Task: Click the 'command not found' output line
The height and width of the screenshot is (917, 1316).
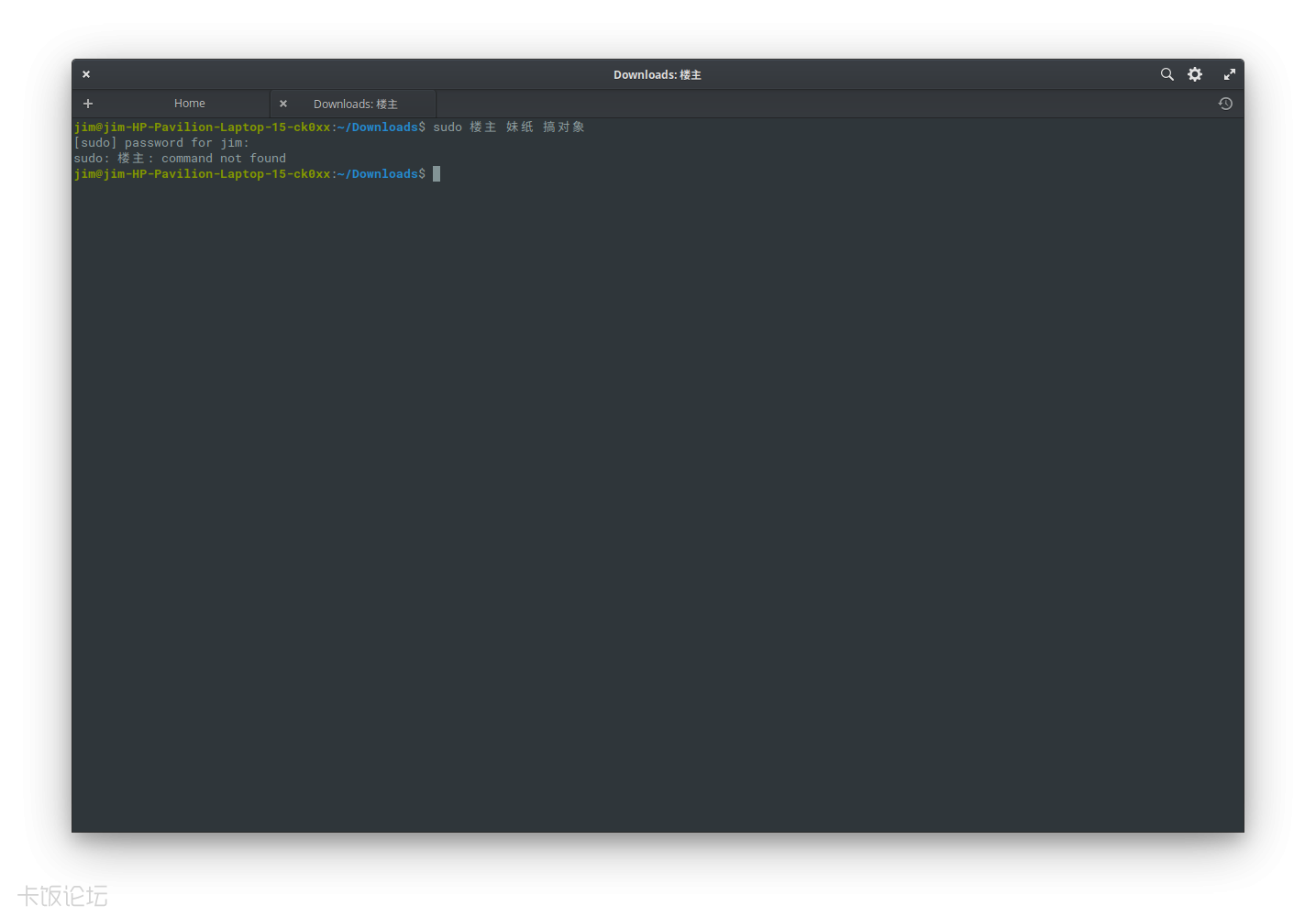Action: (179, 158)
